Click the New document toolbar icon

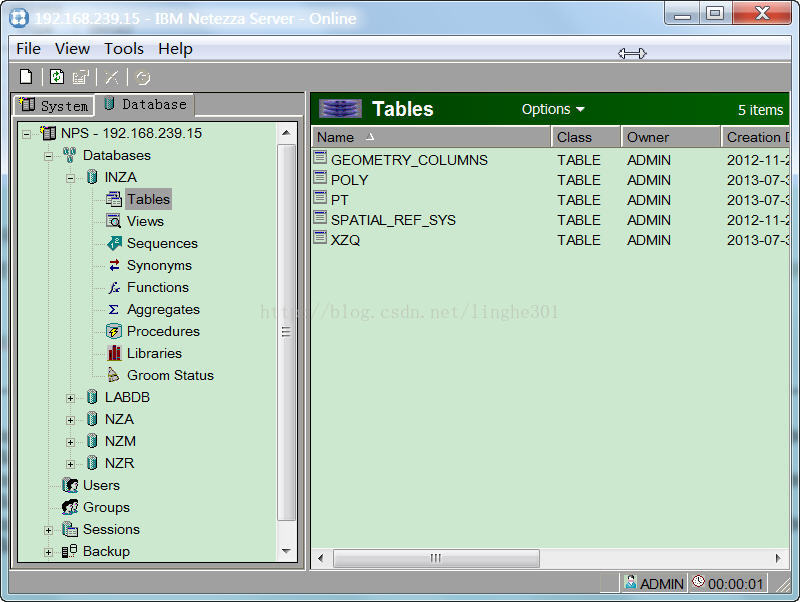[26, 77]
